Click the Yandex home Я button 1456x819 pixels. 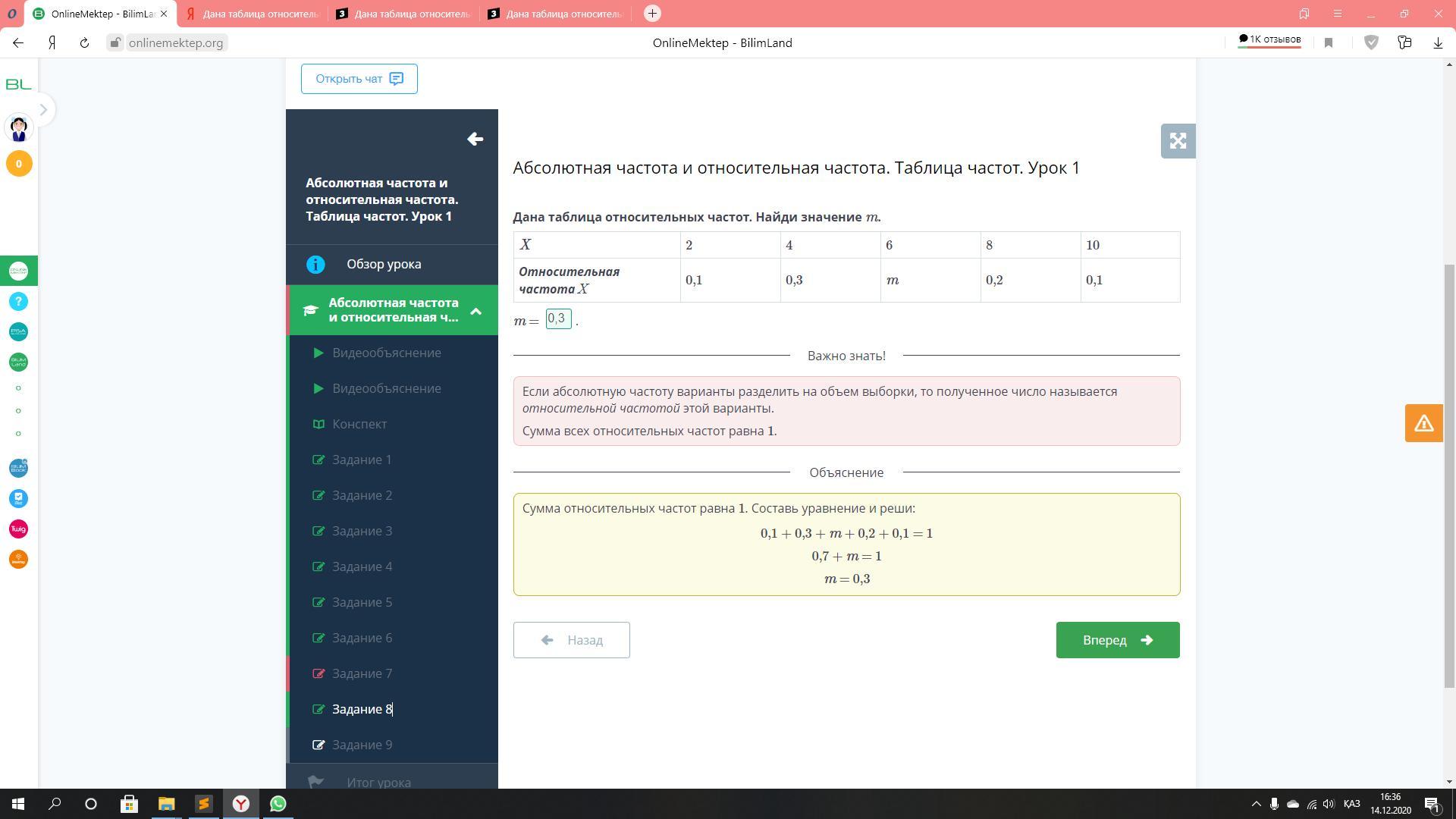[x=52, y=43]
